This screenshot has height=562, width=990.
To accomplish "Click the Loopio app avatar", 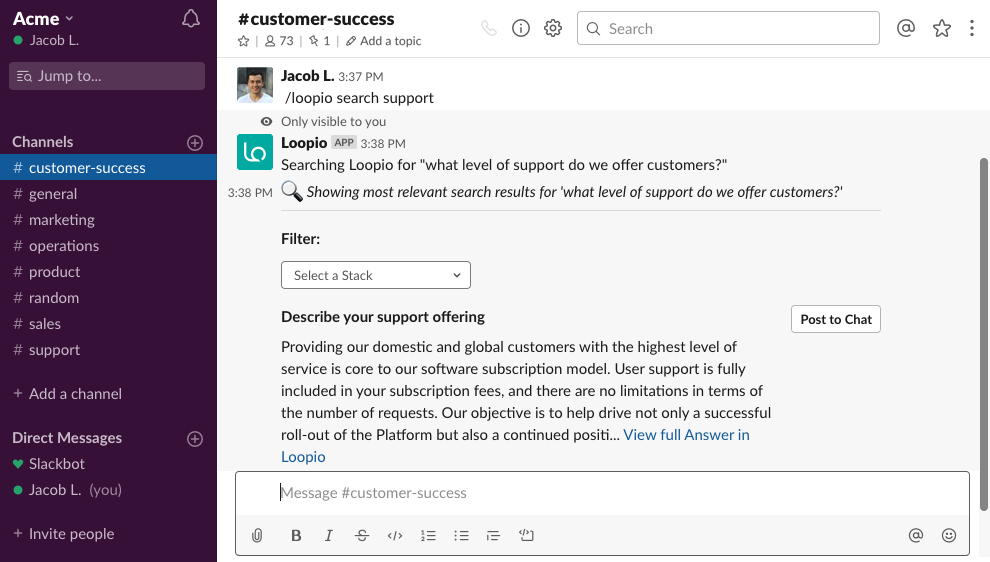I will click(255, 152).
